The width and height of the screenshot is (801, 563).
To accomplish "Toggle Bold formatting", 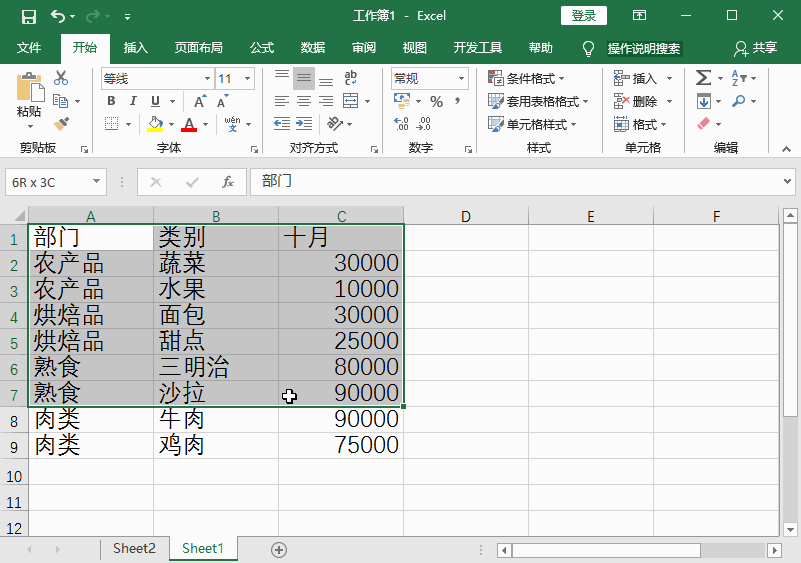I will [x=111, y=101].
